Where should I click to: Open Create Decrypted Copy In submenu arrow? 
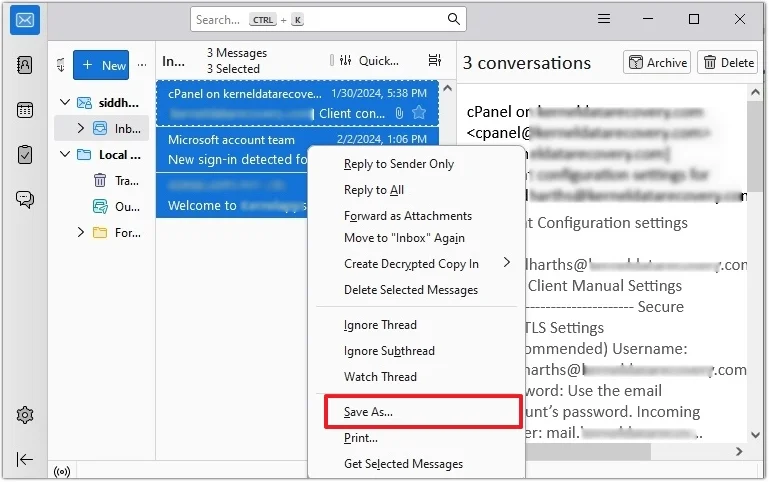507,263
